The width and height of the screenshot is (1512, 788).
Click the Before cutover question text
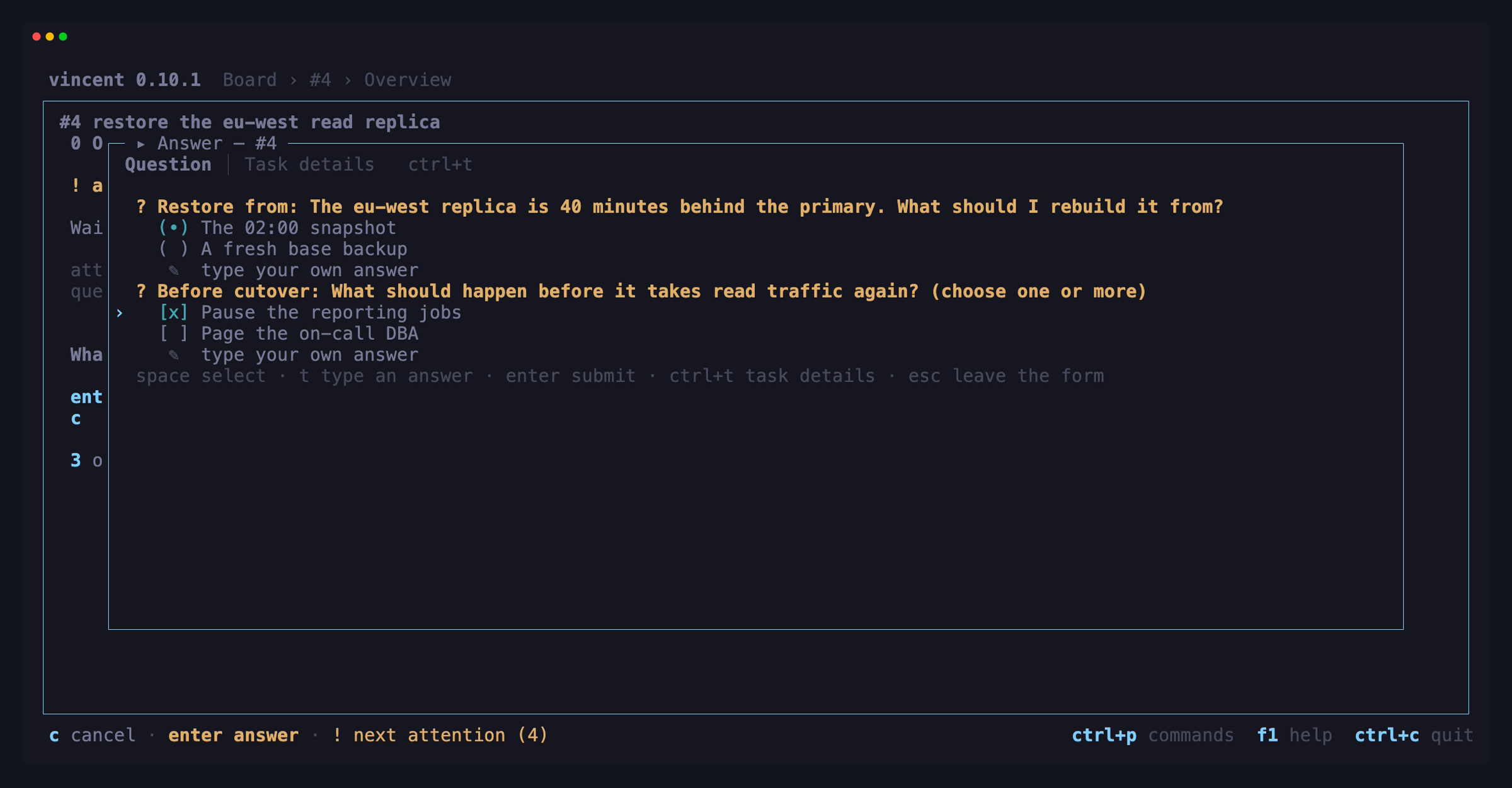coord(641,291)
